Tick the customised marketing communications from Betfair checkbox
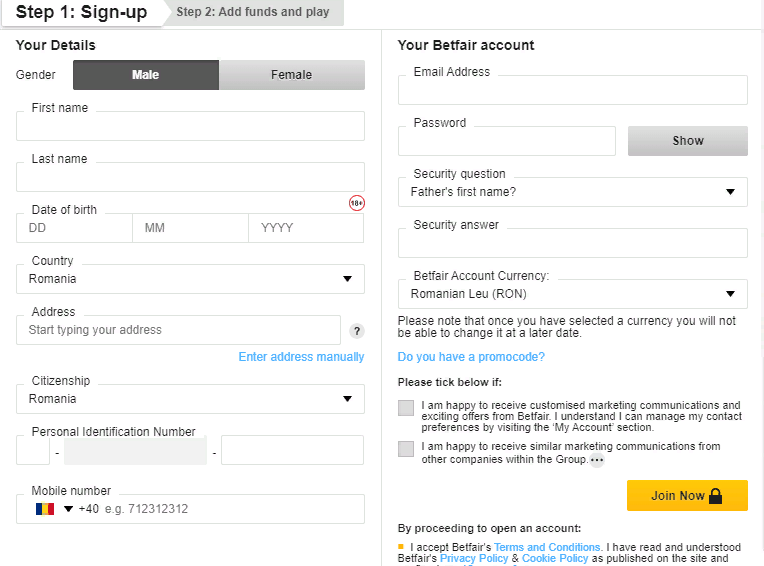Viewport: 764px width, 566px height. point(406,408)
